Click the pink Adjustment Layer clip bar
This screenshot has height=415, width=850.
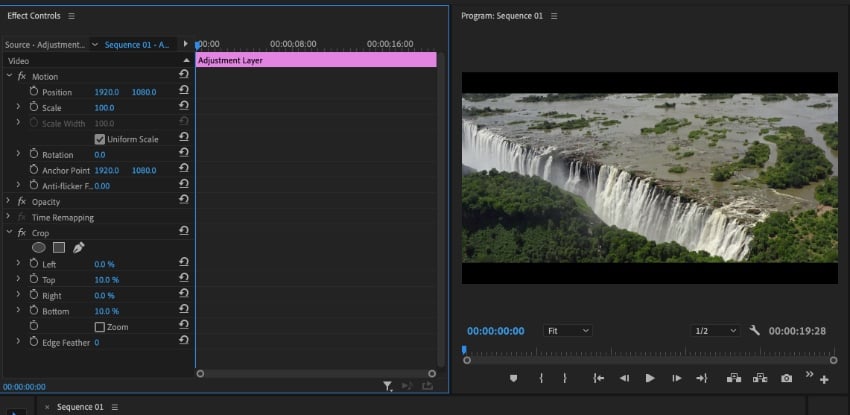click(316, 60)
